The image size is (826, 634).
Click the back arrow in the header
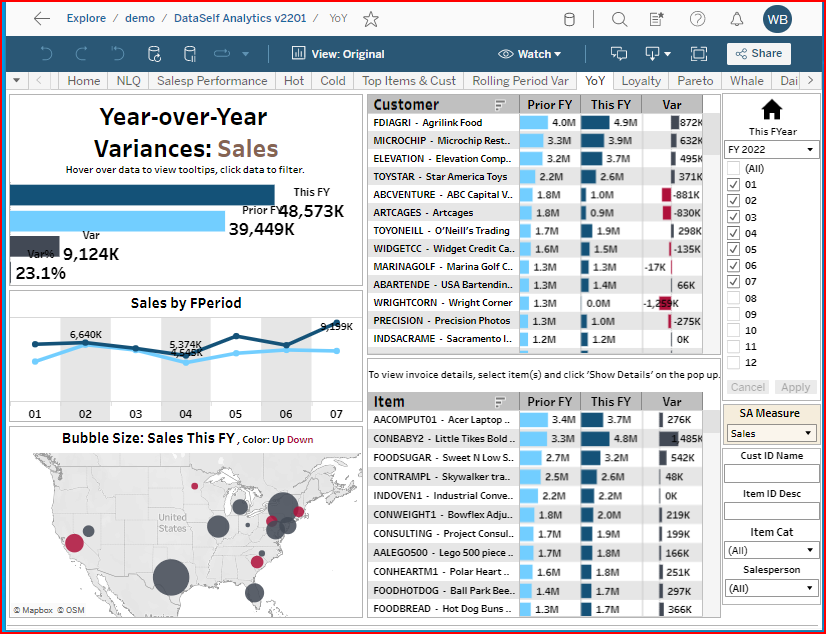[41, 19]
